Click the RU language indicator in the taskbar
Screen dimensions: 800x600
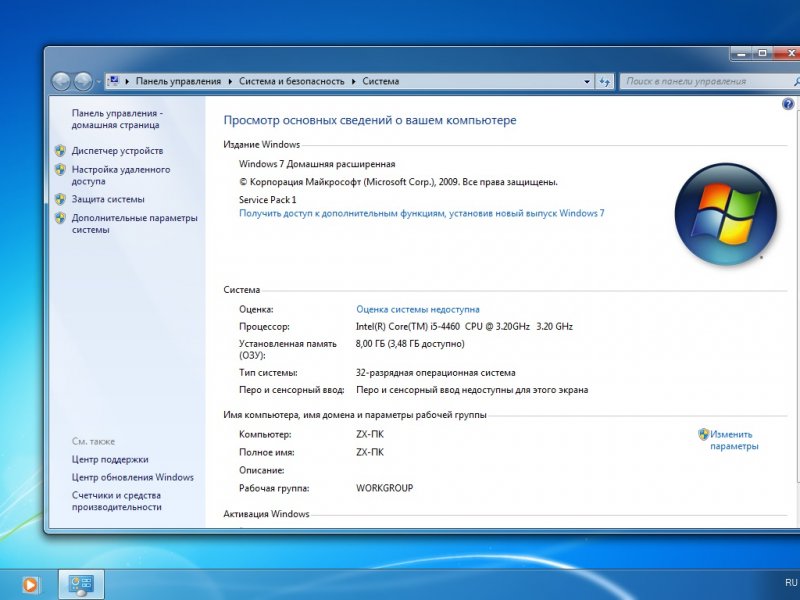pos(791,583)
